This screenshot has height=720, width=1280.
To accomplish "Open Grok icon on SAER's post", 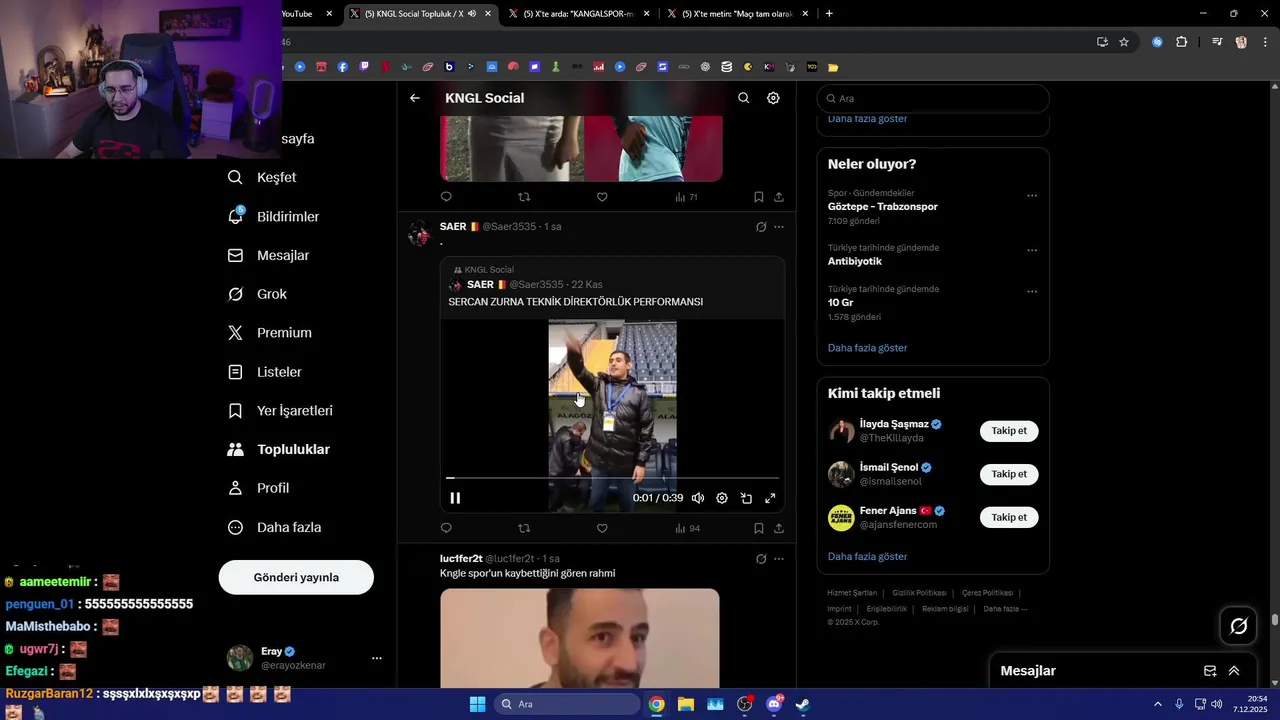I will coord(761,227).
